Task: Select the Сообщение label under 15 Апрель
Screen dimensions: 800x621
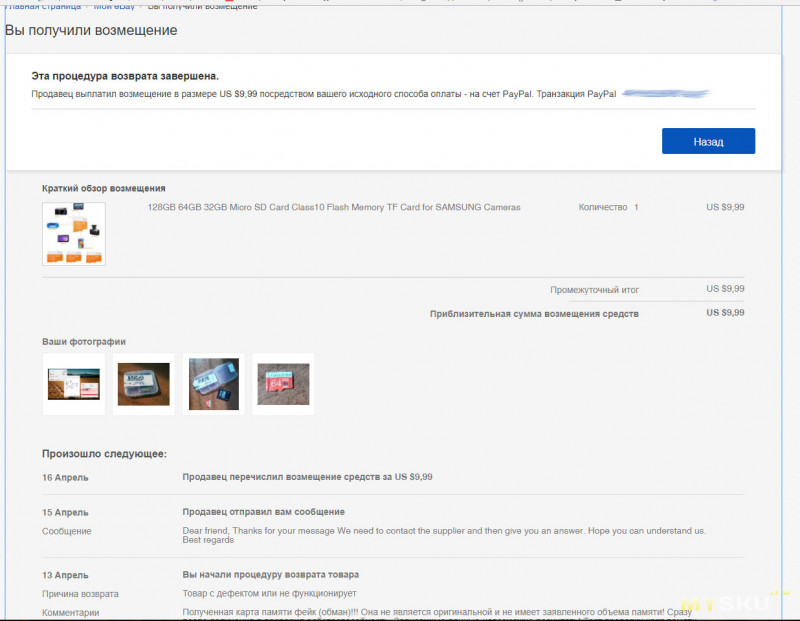Action: tap(66, 531)
